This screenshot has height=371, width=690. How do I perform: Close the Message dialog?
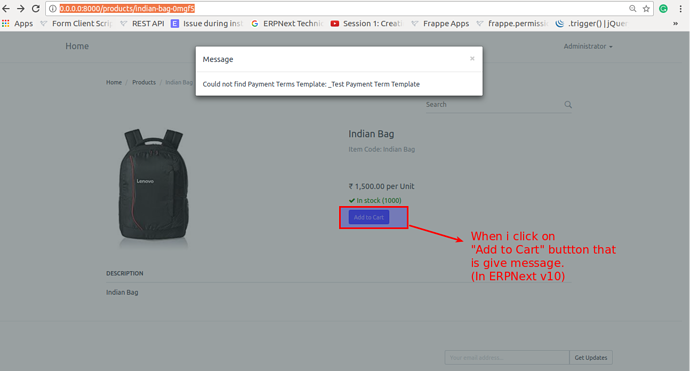472,59
